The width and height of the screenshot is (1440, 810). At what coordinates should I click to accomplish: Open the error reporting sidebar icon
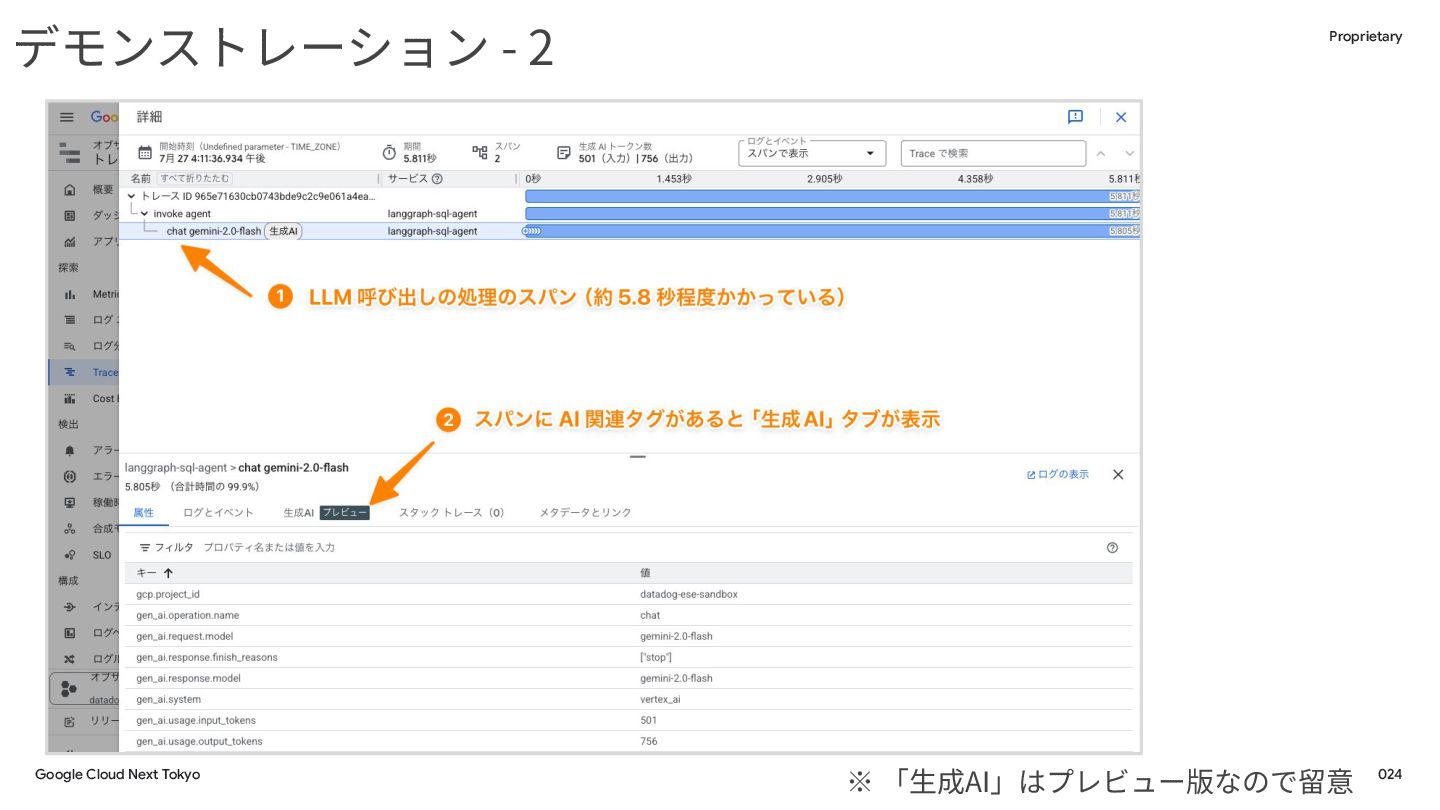coord(69,476)
